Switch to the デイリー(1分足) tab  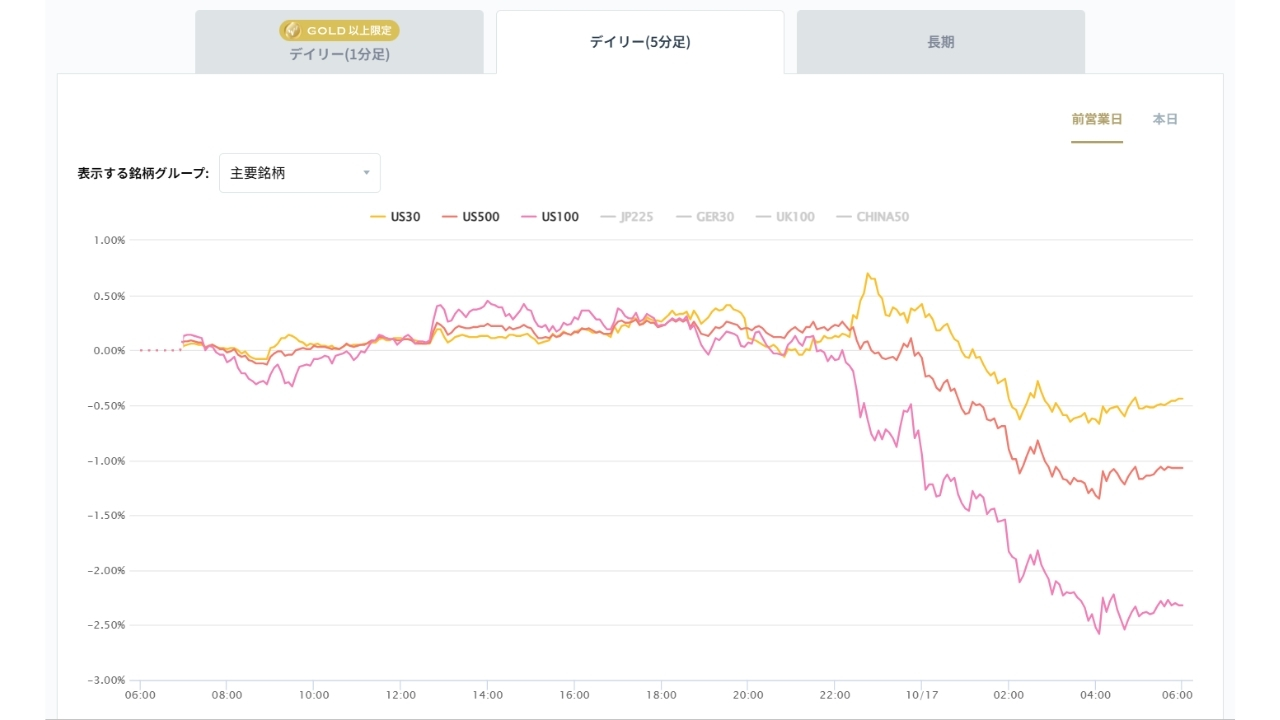point(339,42)
